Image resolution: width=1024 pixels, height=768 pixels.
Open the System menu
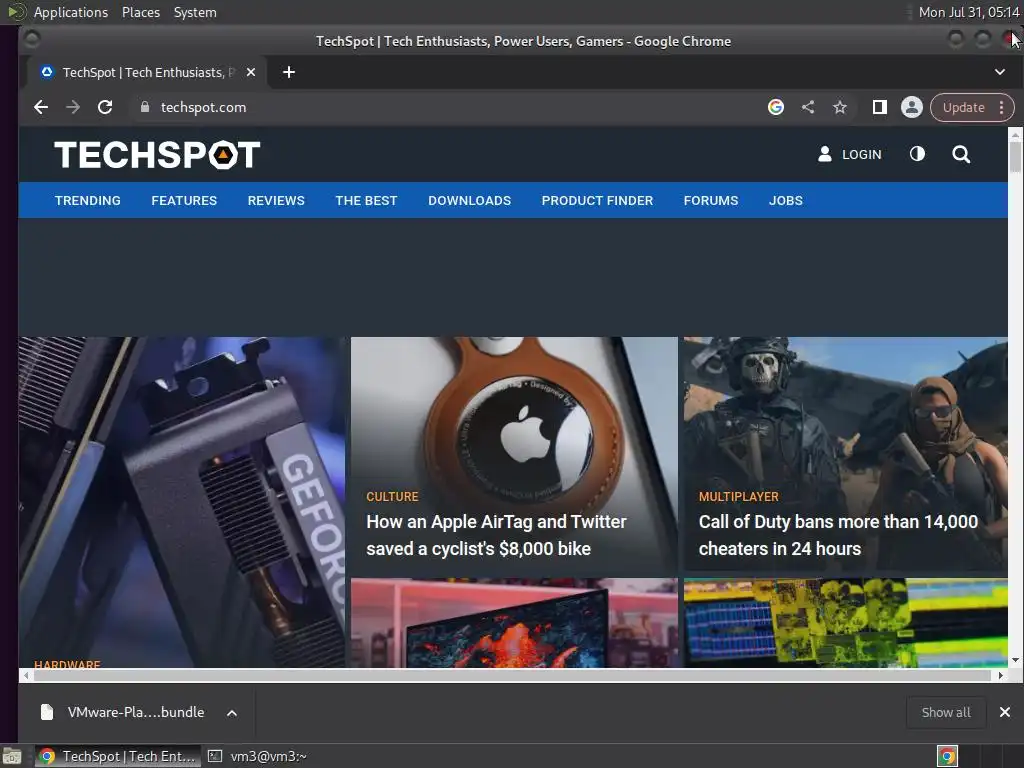(x=195, y=12)
